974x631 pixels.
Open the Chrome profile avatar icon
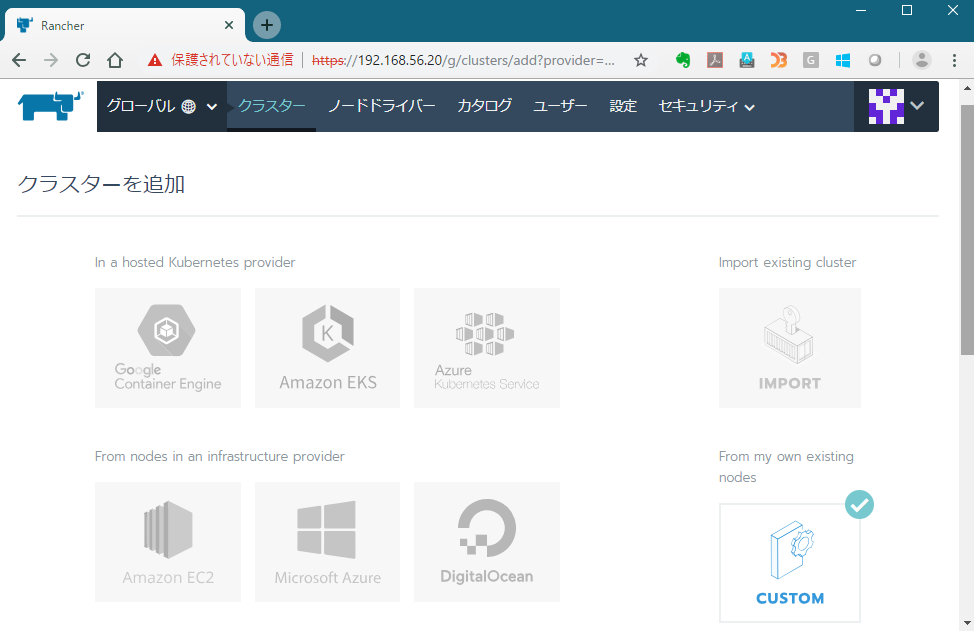[922, 60]
